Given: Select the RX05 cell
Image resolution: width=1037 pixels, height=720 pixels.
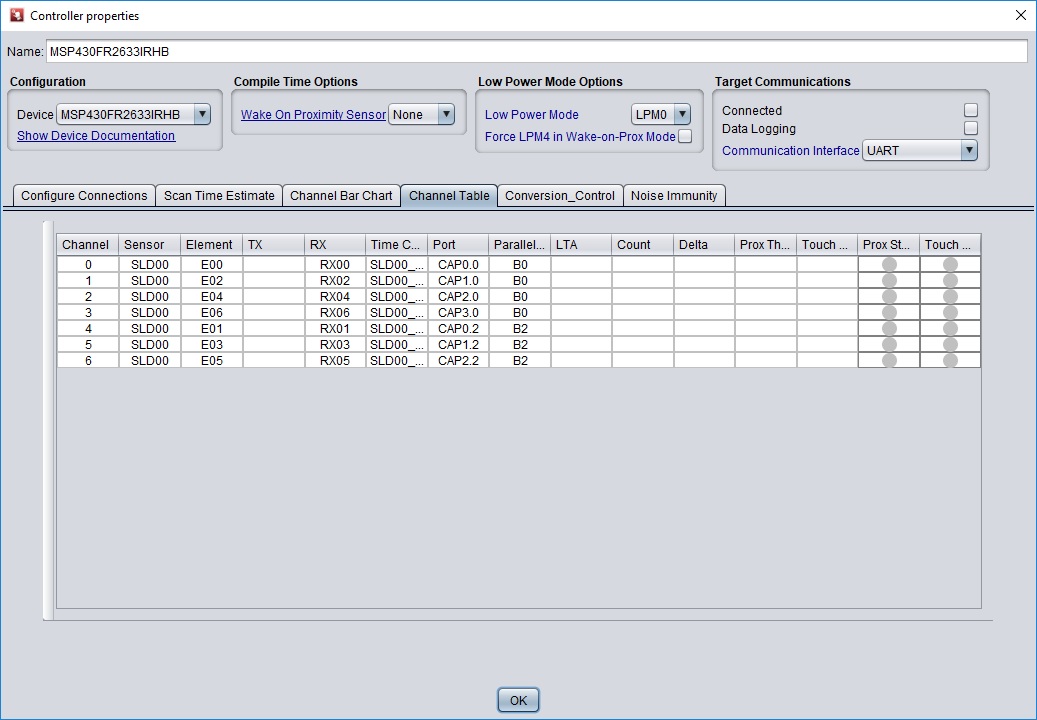Looking at the screenshot, I should tap(335, 360).
